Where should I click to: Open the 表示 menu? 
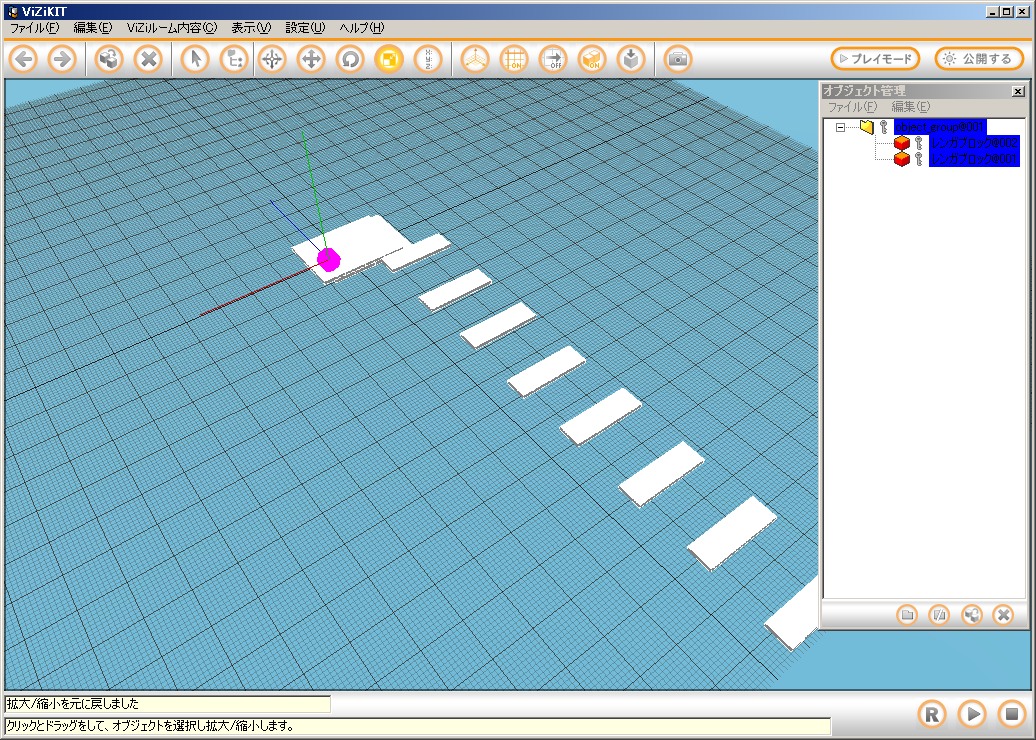(250, 28)
